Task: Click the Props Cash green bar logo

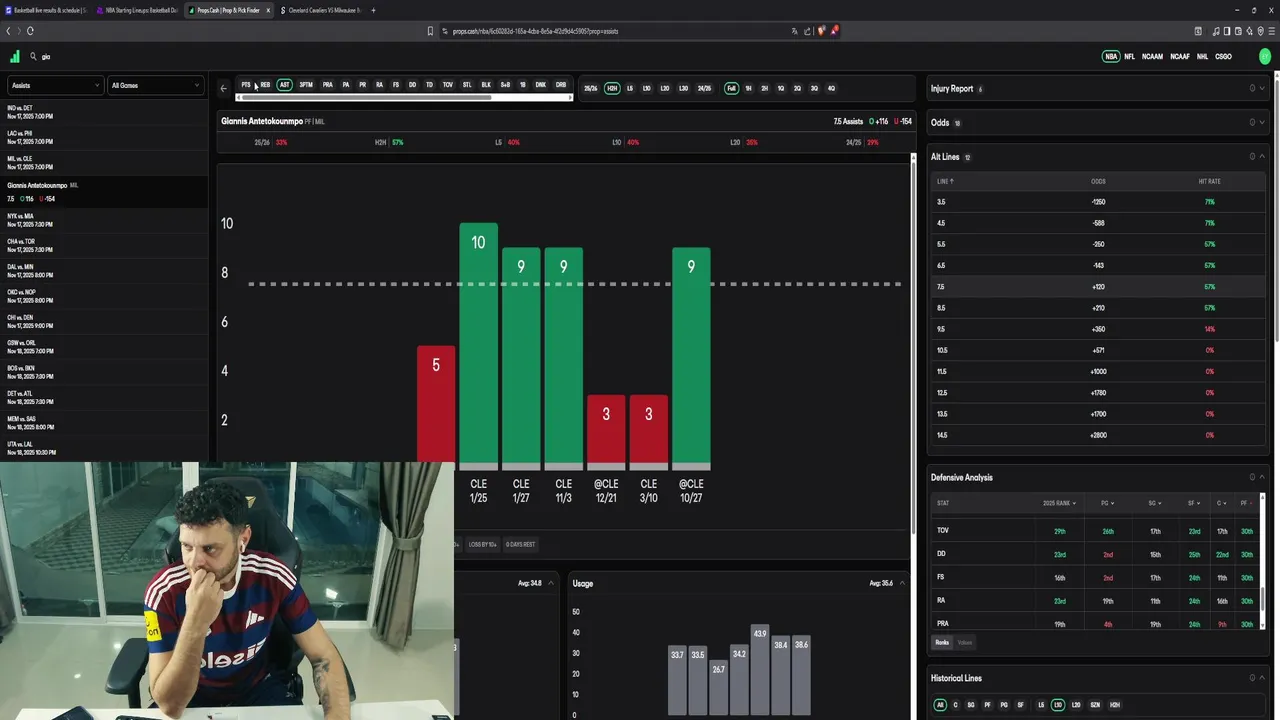Action: 14,57
